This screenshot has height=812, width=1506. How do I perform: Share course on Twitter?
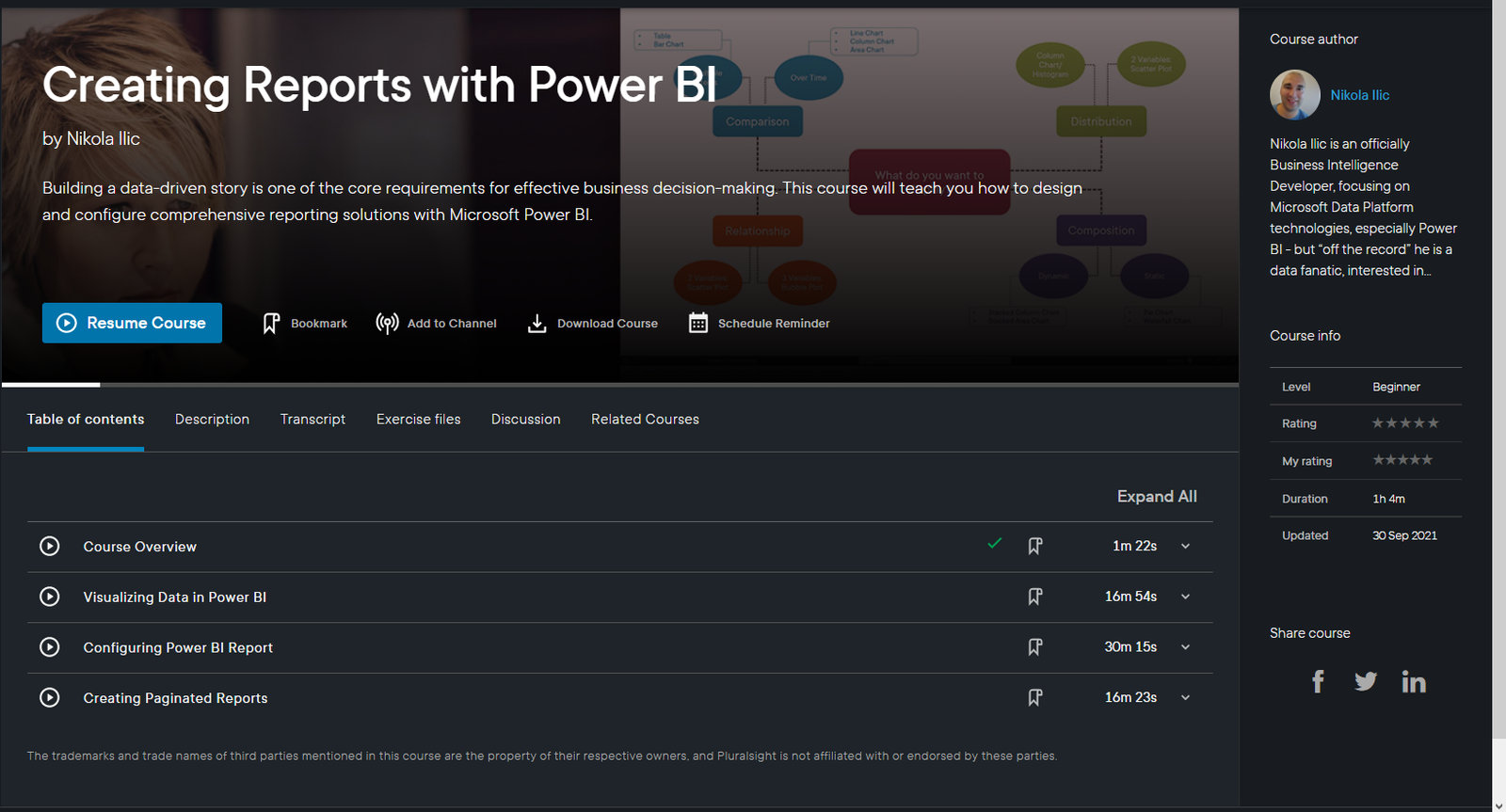tap(1365, 681)
